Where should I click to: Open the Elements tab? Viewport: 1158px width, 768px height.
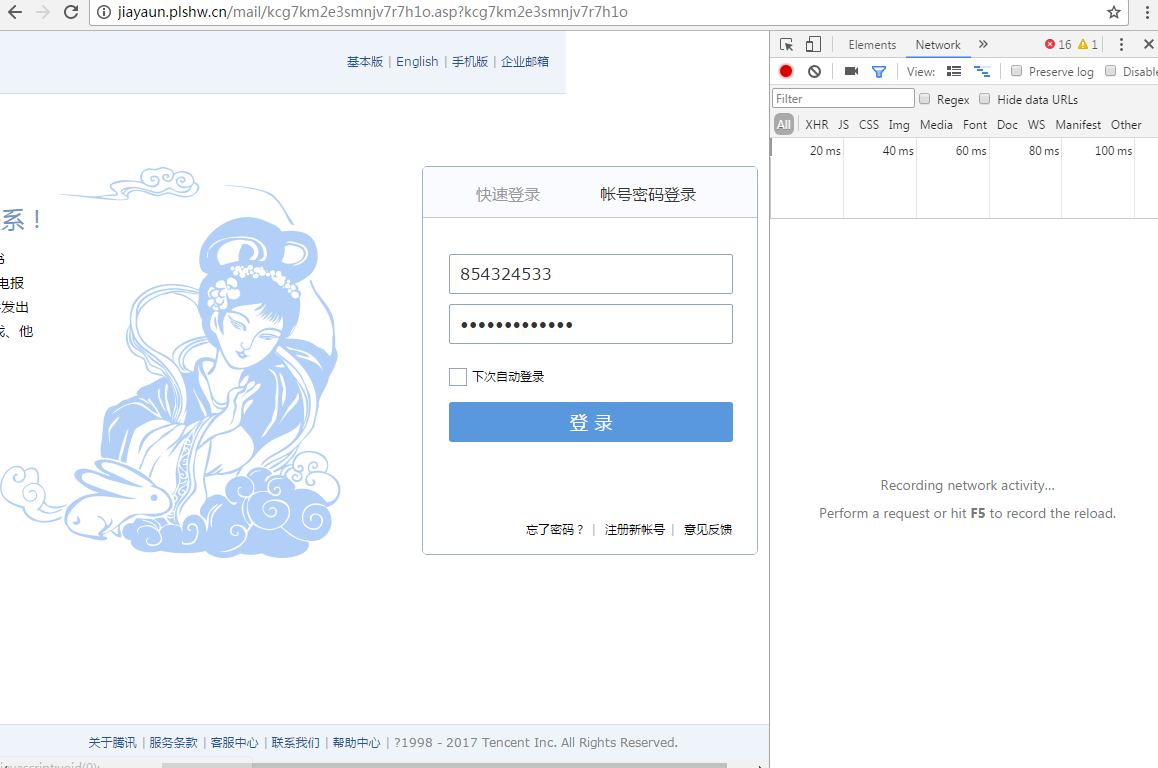[x=872, y=44]
